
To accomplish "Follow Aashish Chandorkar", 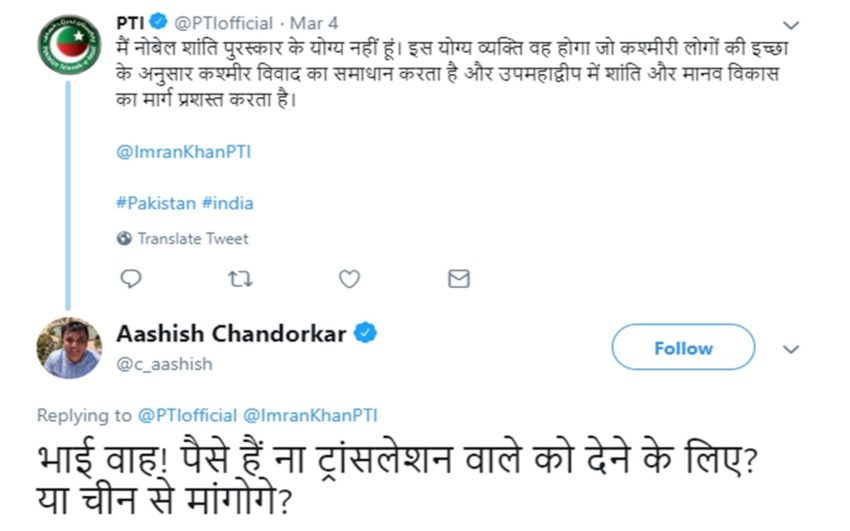I will 683,348.
